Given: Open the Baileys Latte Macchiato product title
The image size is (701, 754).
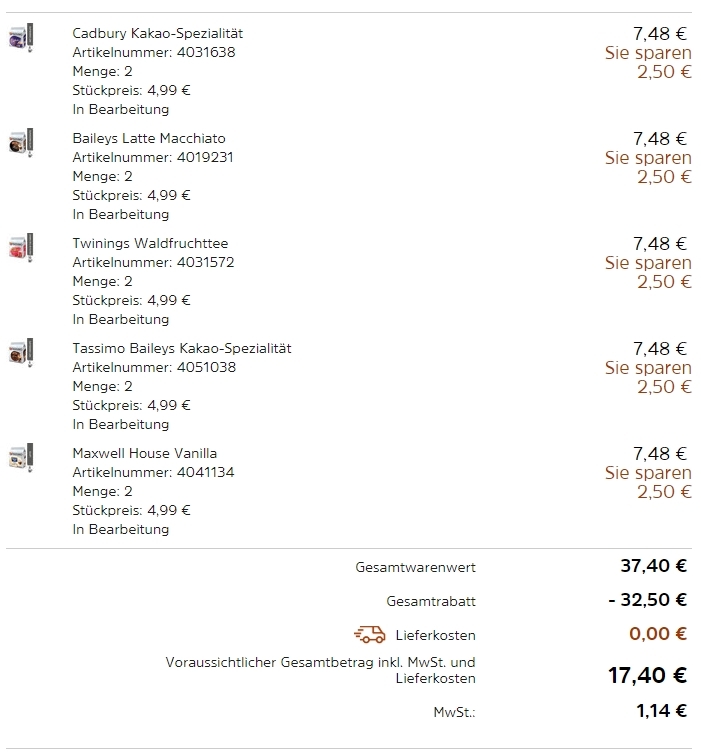Looking at the screenshot, I should click(149, 138).
